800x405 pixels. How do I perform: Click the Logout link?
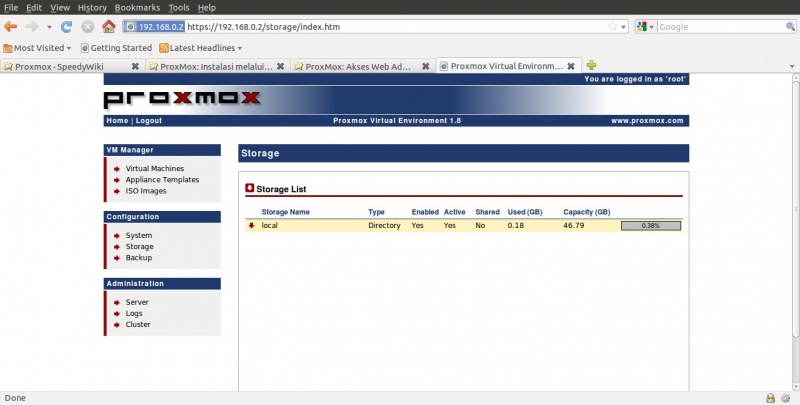[x=148, y=121]
